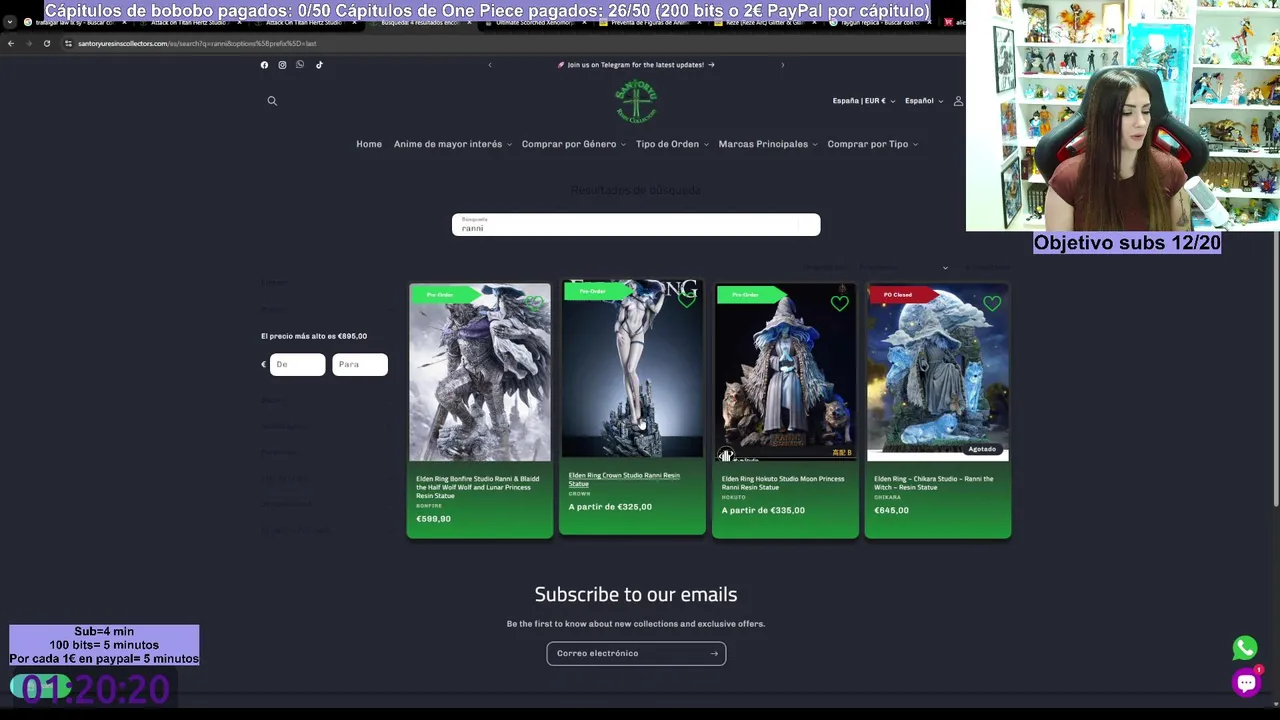Click the 'Subscribe to our emails' heading

(636, 595)
